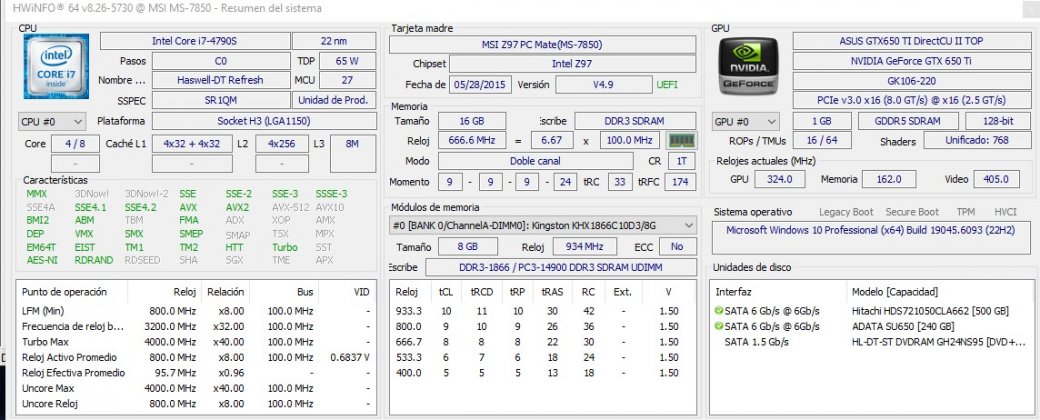Click the green UEFI label

[667, 85]
